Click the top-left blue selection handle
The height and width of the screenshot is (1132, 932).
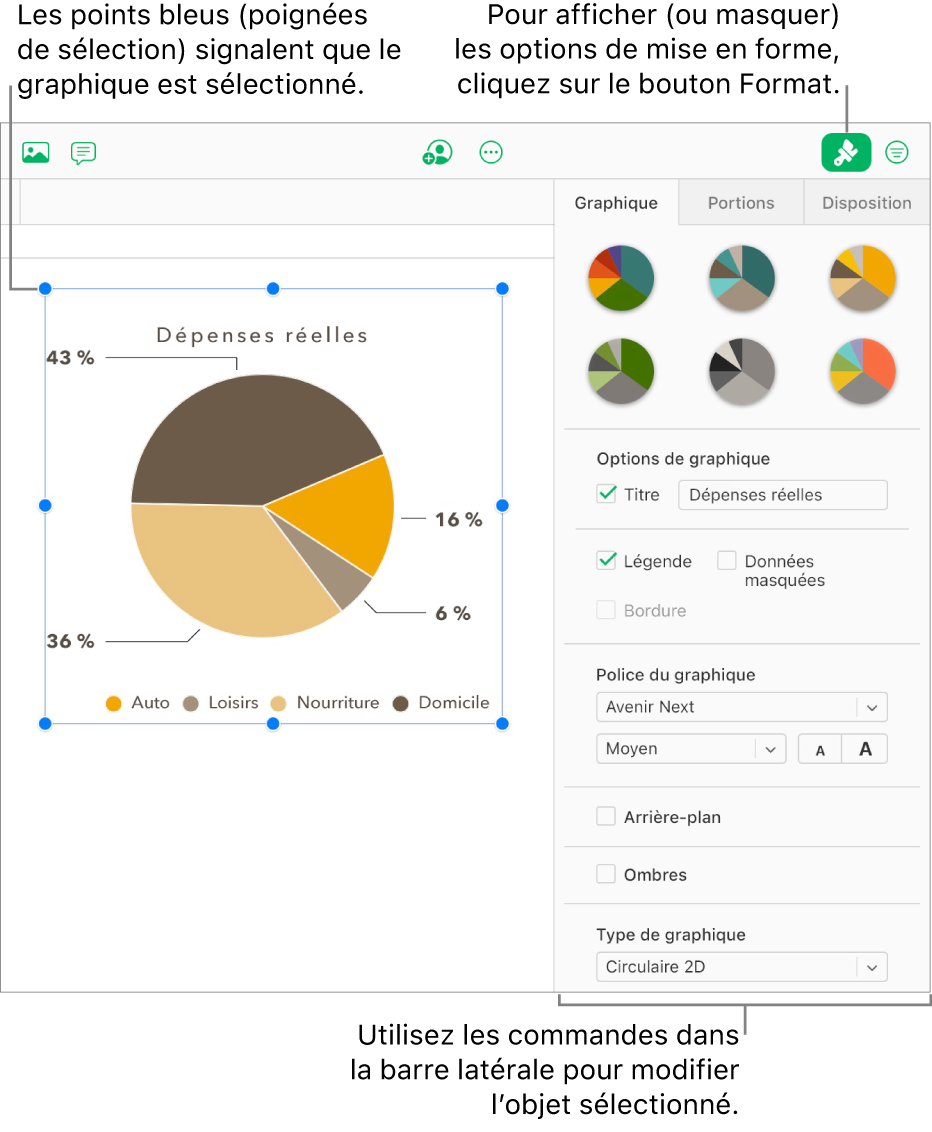coord(45,289)
